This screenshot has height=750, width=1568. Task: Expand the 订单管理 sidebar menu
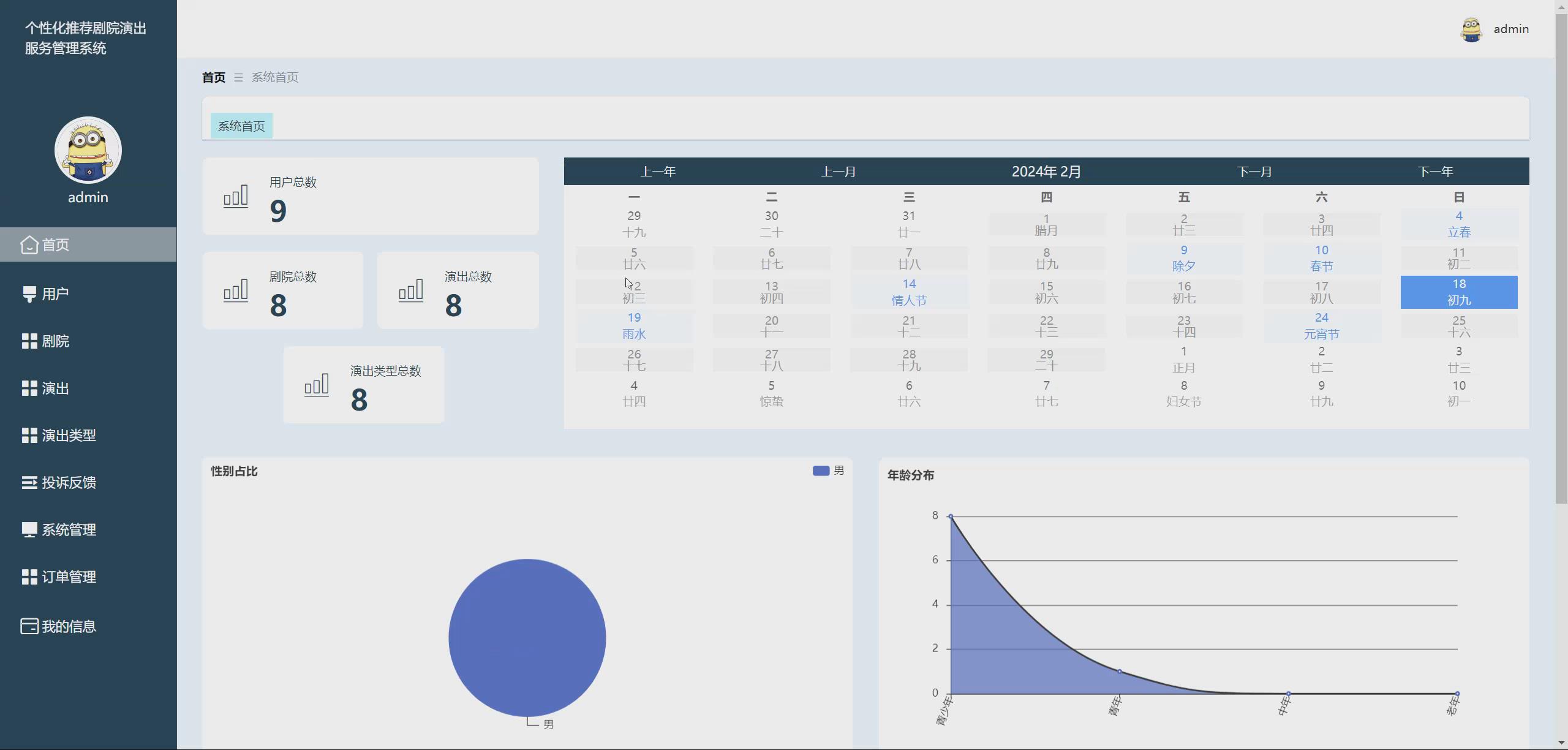[69, 577]
